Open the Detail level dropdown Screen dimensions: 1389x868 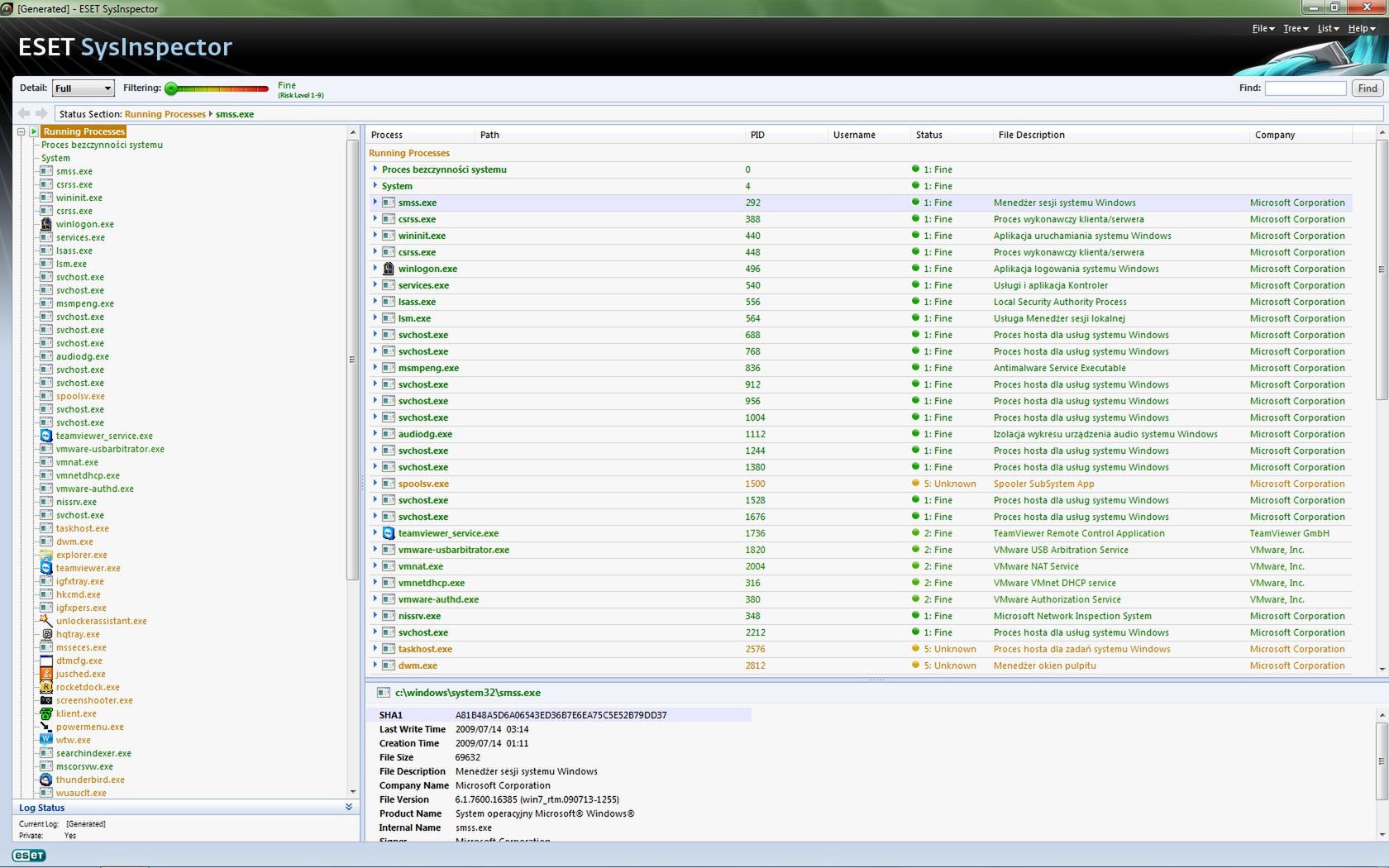click(83, 88)
